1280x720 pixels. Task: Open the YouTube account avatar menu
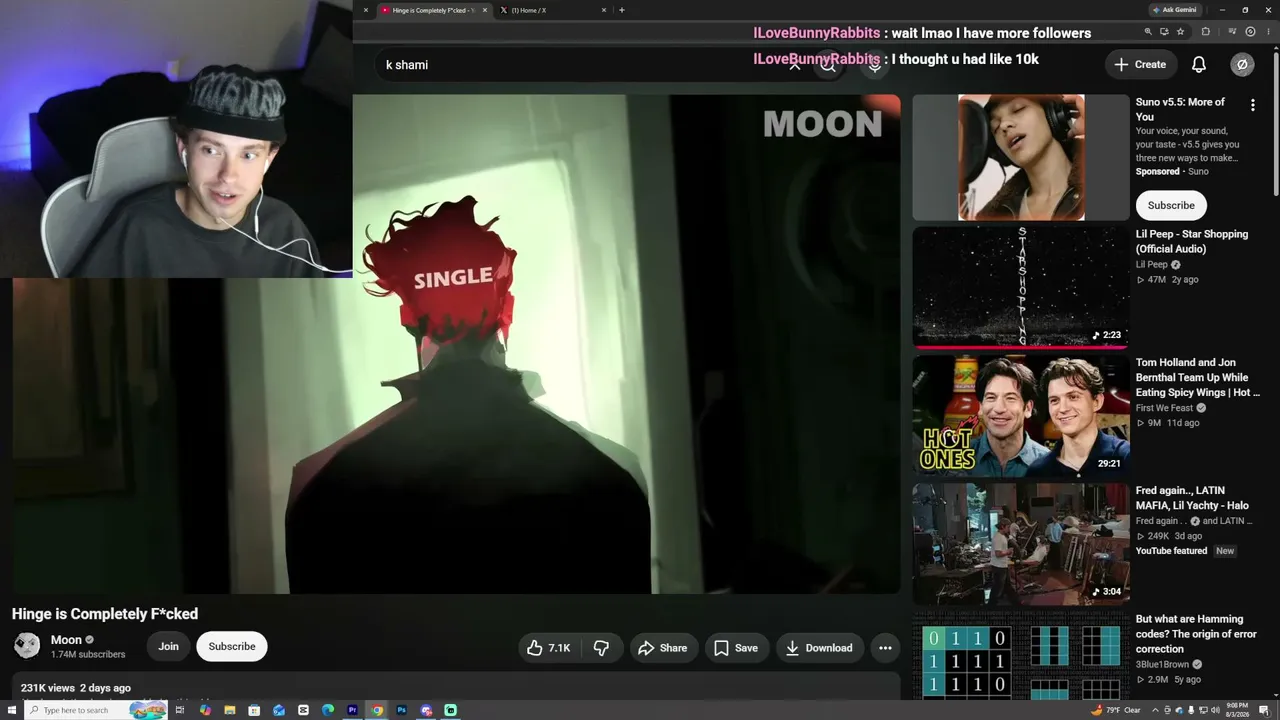(x=1242, y=64)
